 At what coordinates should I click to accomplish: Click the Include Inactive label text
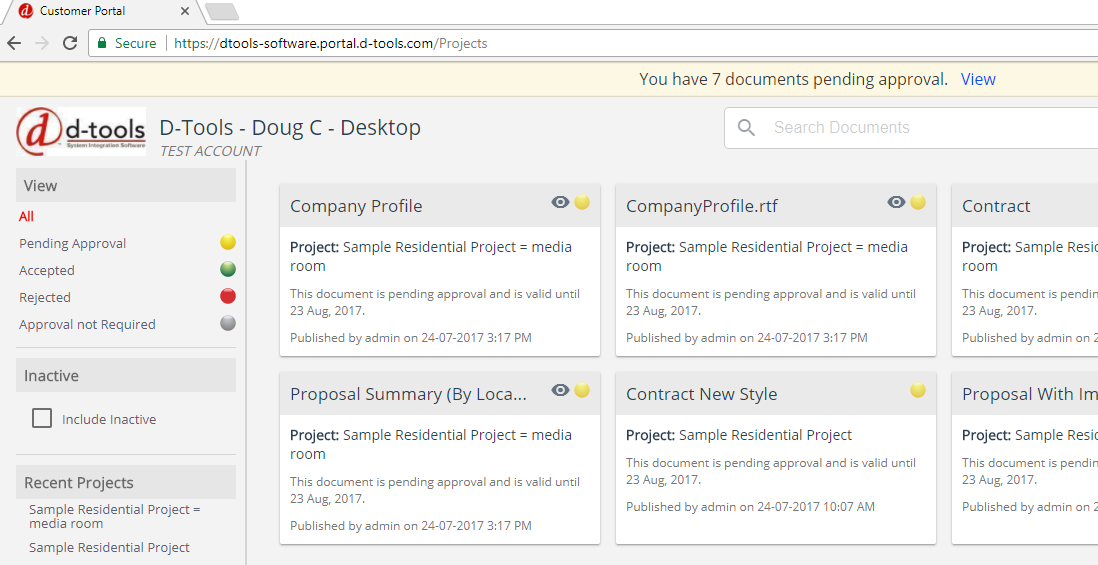pyautogui.click(x=109, y=419)
